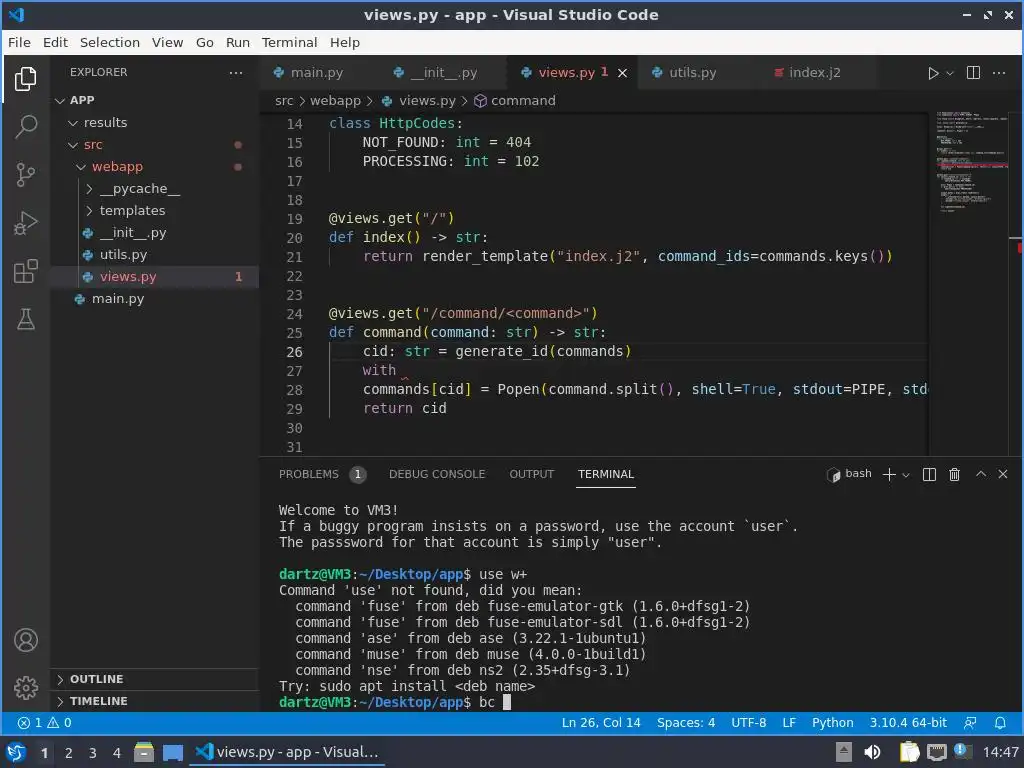Open the Terminal menu
This screenshot has height=768, width=1024.
point(289,42)
